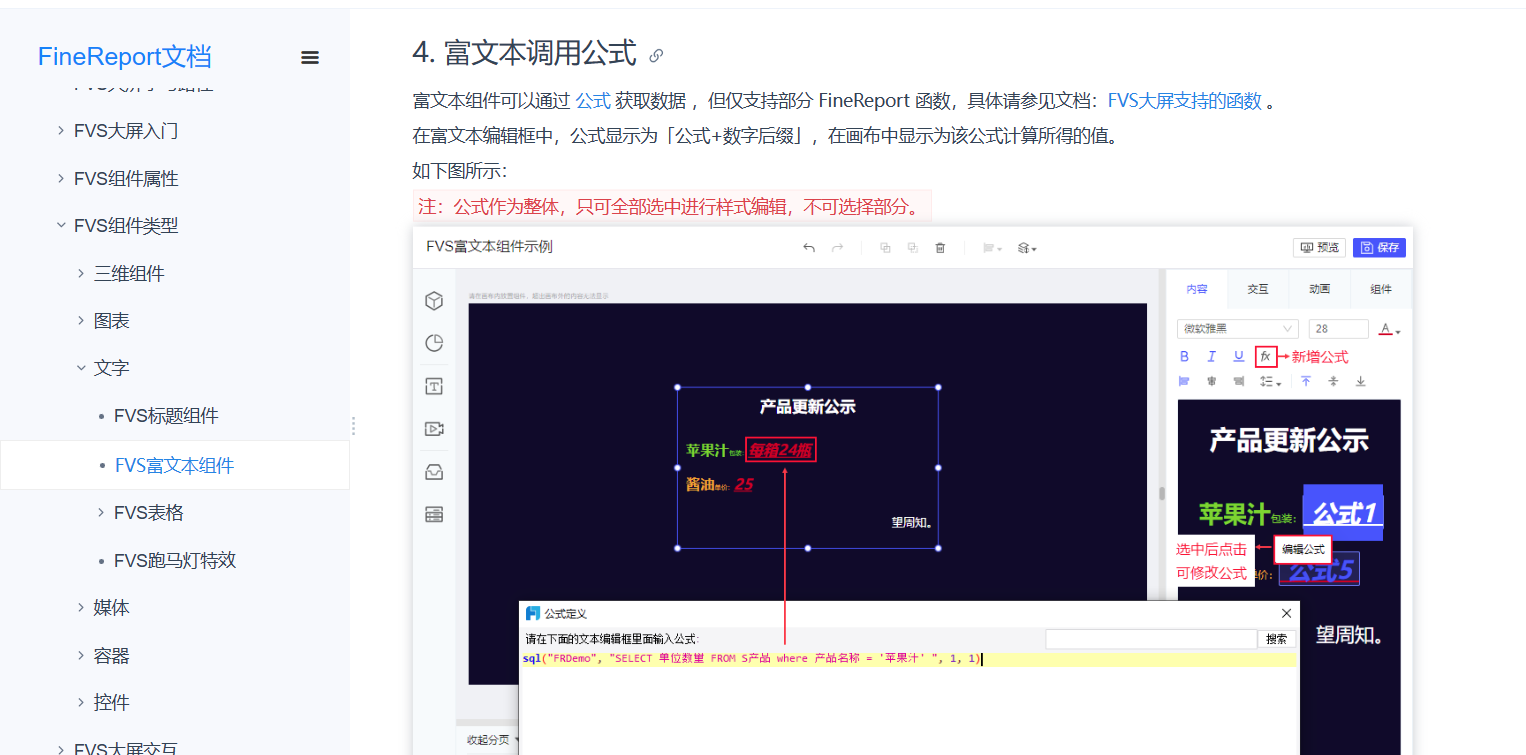Align content to bottom vertically
The width and height of the screenshot is (1526, 755).
click(1360, 381)
